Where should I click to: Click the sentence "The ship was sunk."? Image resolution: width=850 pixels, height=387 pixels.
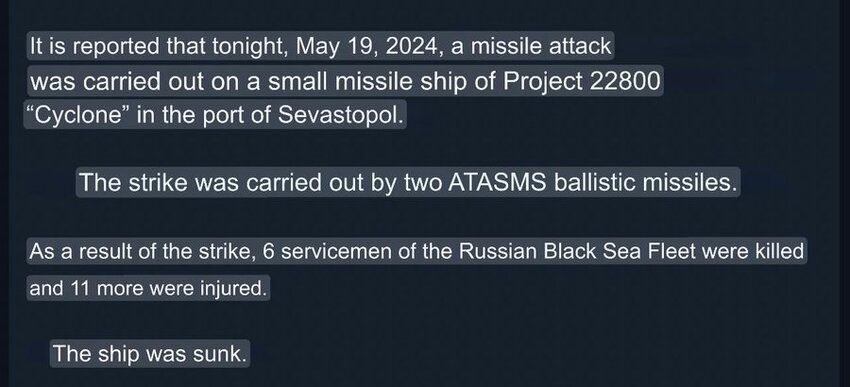(150, 353)
